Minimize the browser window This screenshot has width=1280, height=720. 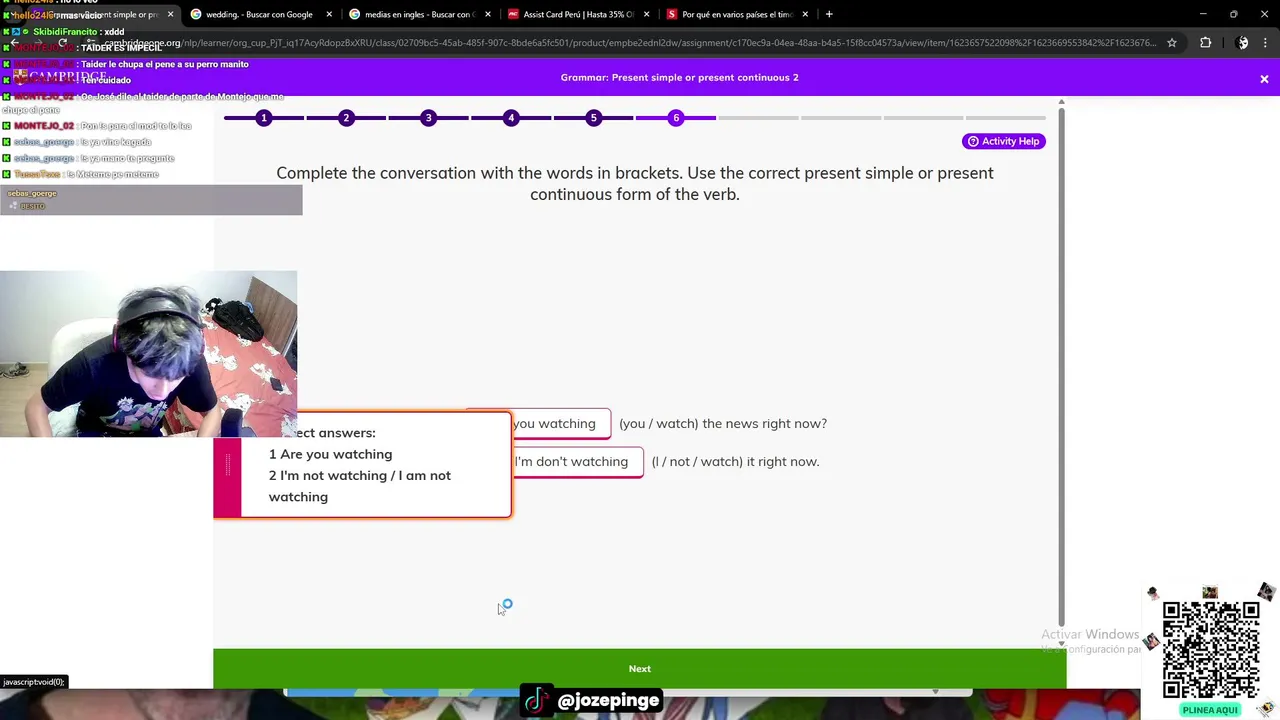click(x=1203, y=14)
